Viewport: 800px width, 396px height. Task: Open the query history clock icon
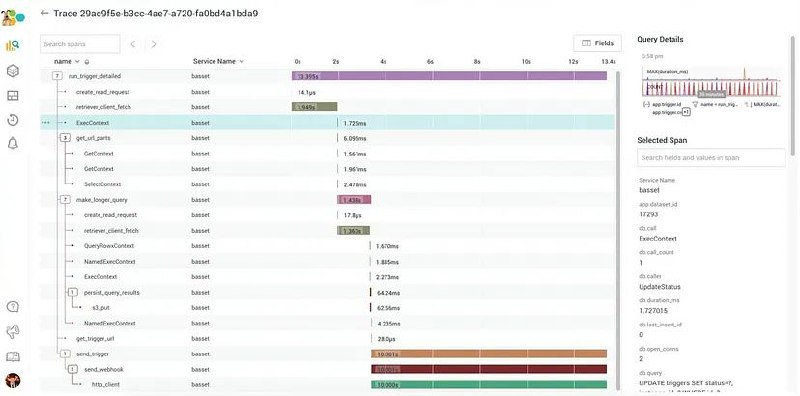13,120
